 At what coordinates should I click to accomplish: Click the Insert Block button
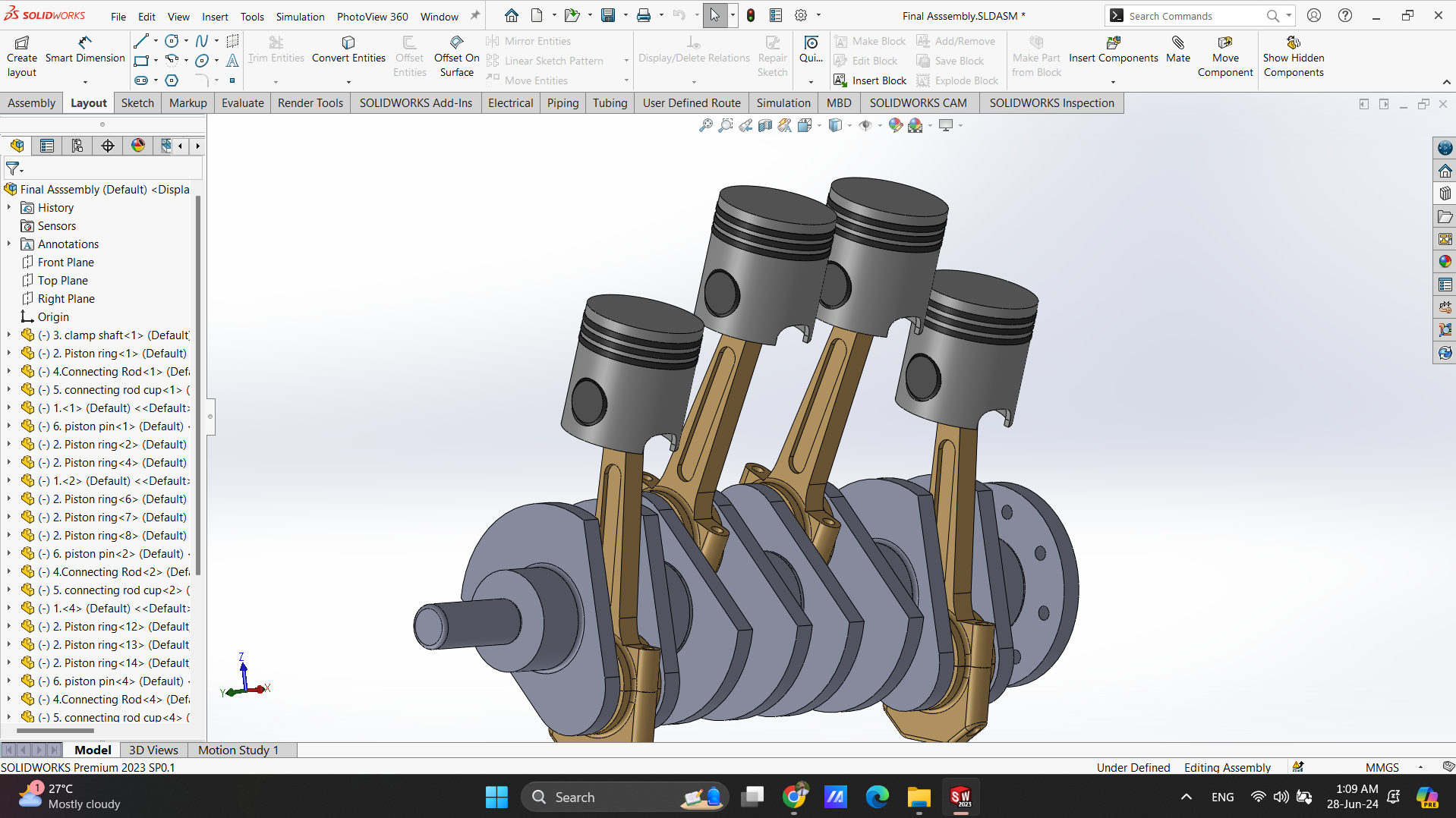pos(870,80)
